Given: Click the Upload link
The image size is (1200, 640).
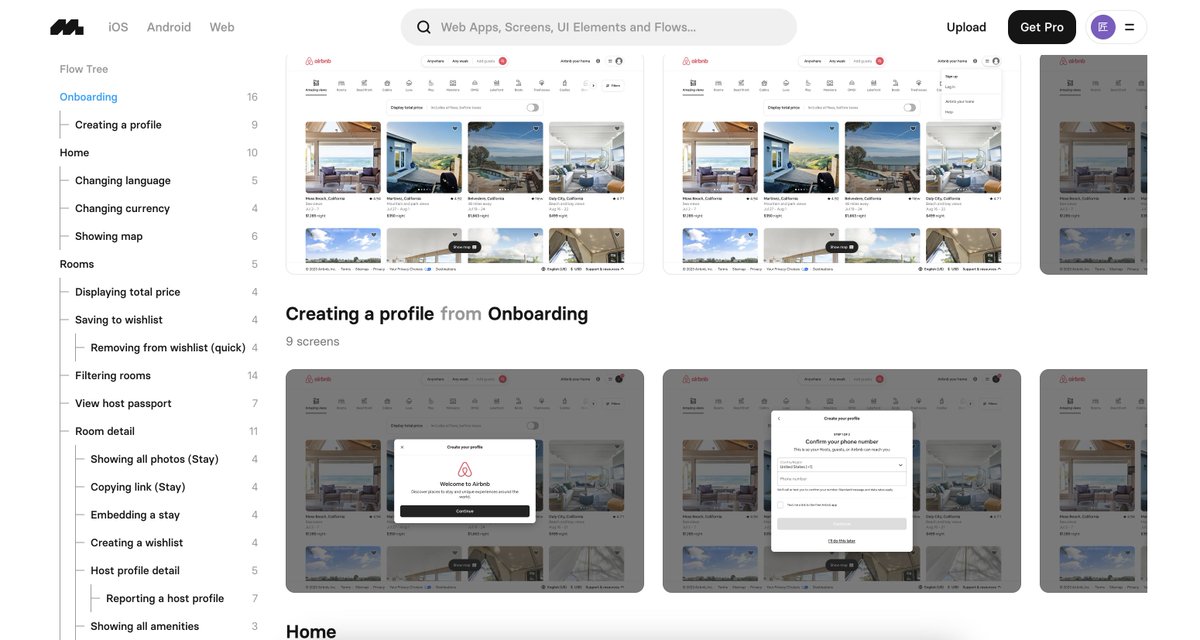Looking at the screenshot, I should pos(966,27).
